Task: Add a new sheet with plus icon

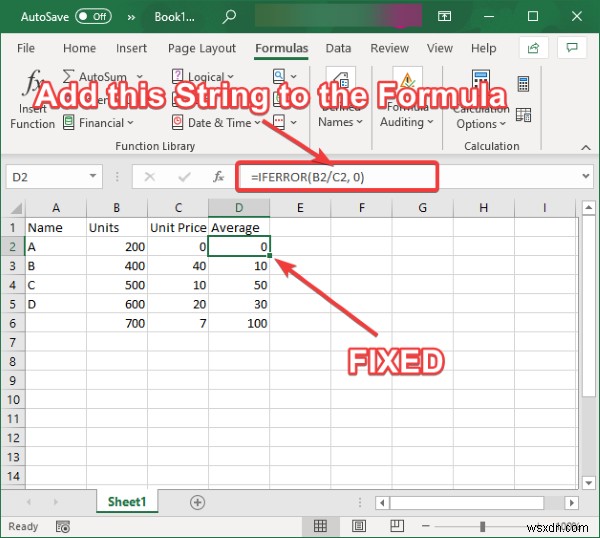Action: click(197, 502)
